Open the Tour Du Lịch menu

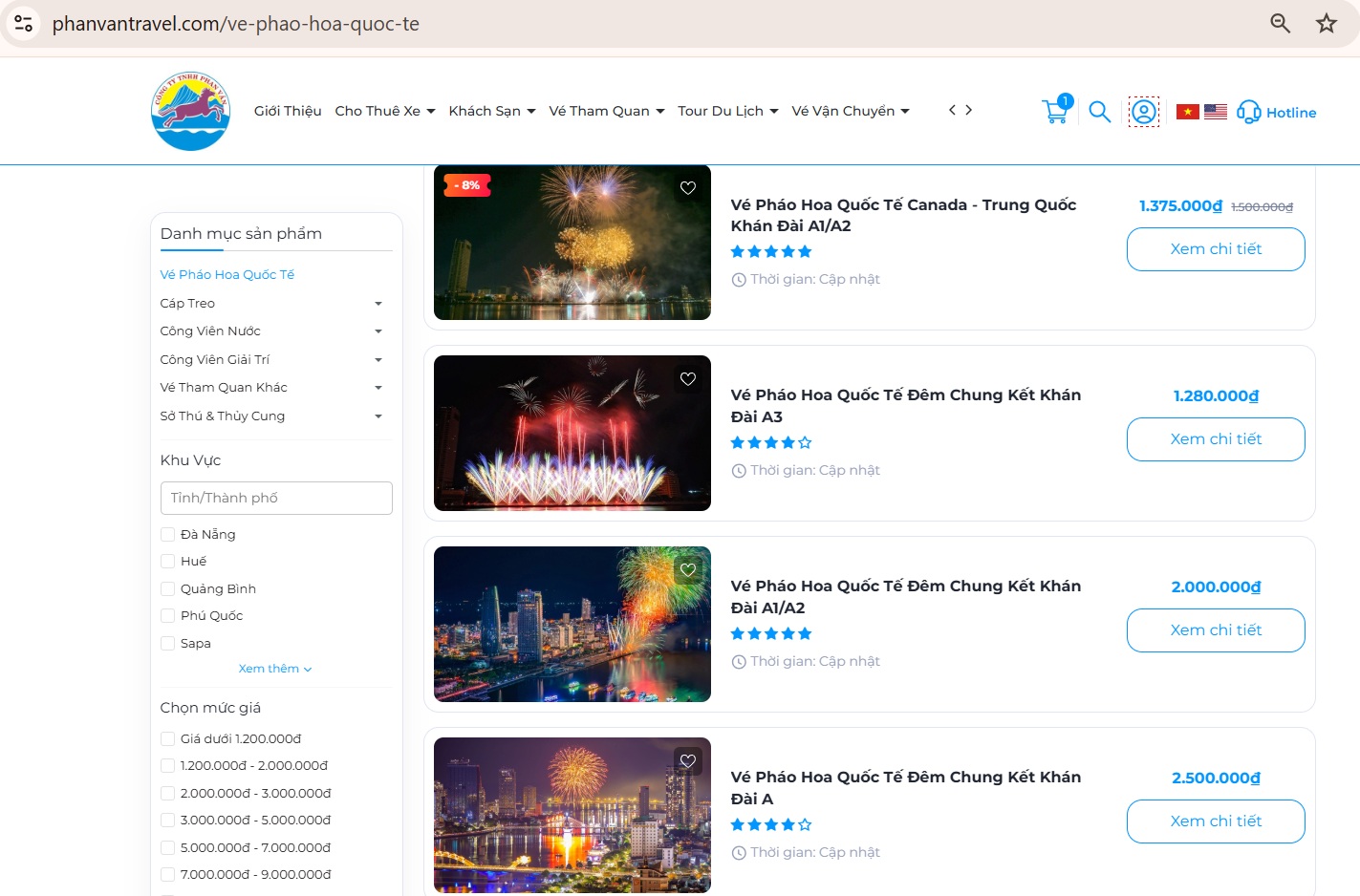tap(728, 111)
